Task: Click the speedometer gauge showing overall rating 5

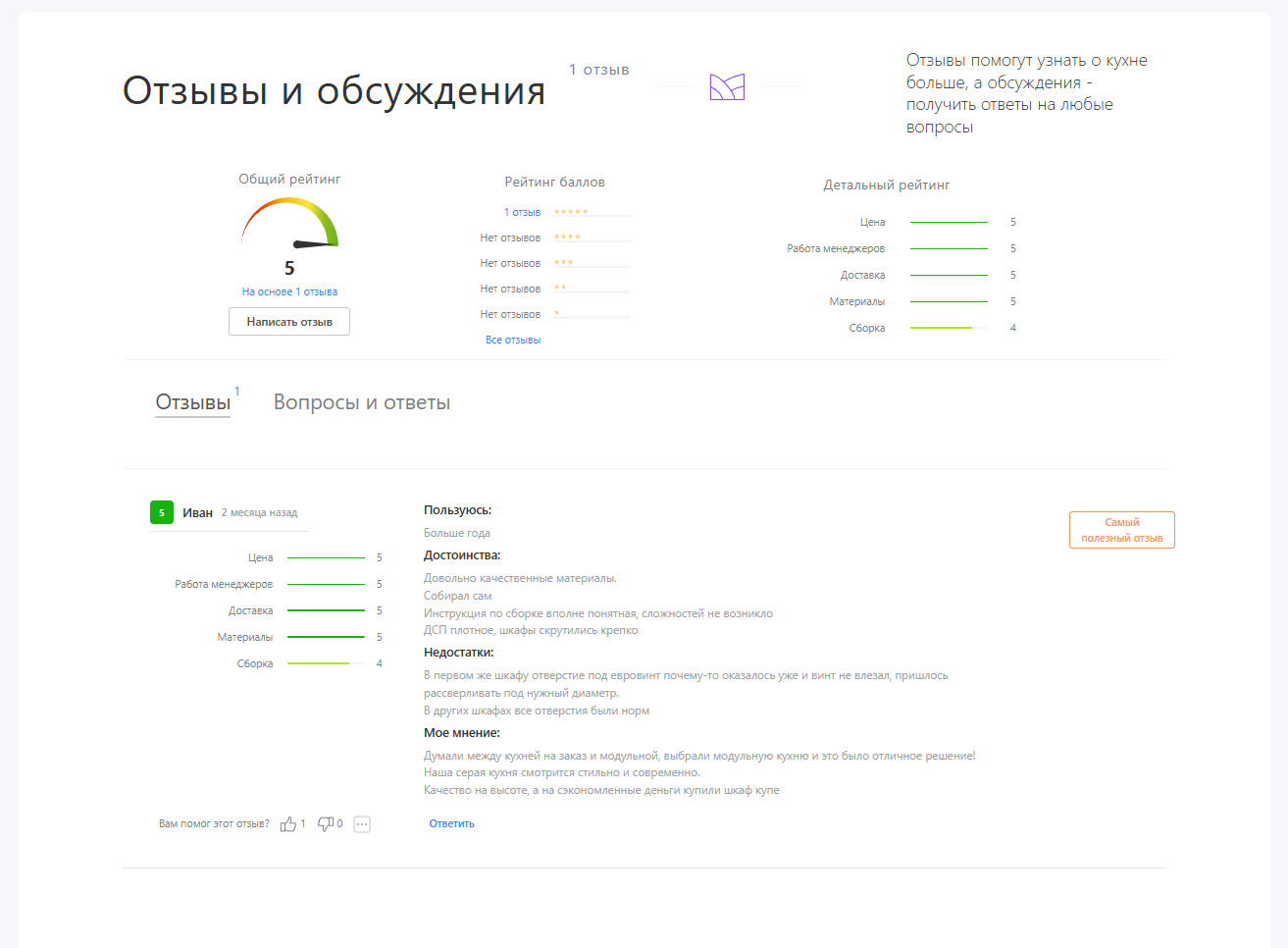Action: [289, 224]
